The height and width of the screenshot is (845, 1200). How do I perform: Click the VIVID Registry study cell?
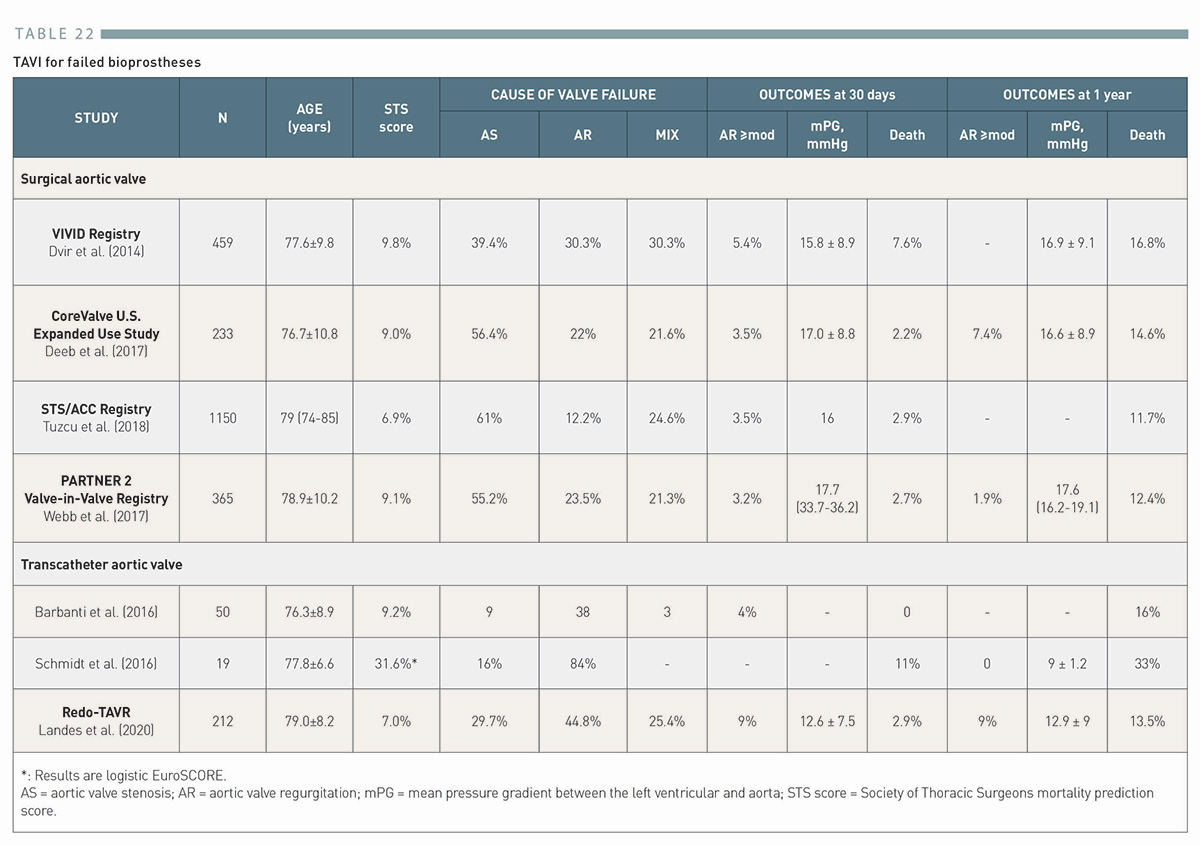96,242
